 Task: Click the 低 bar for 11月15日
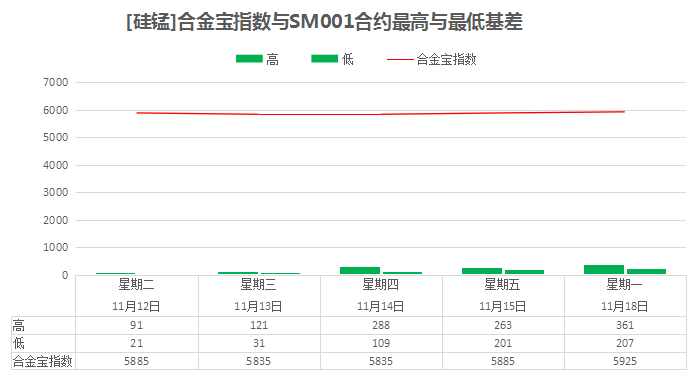point(525,272)
